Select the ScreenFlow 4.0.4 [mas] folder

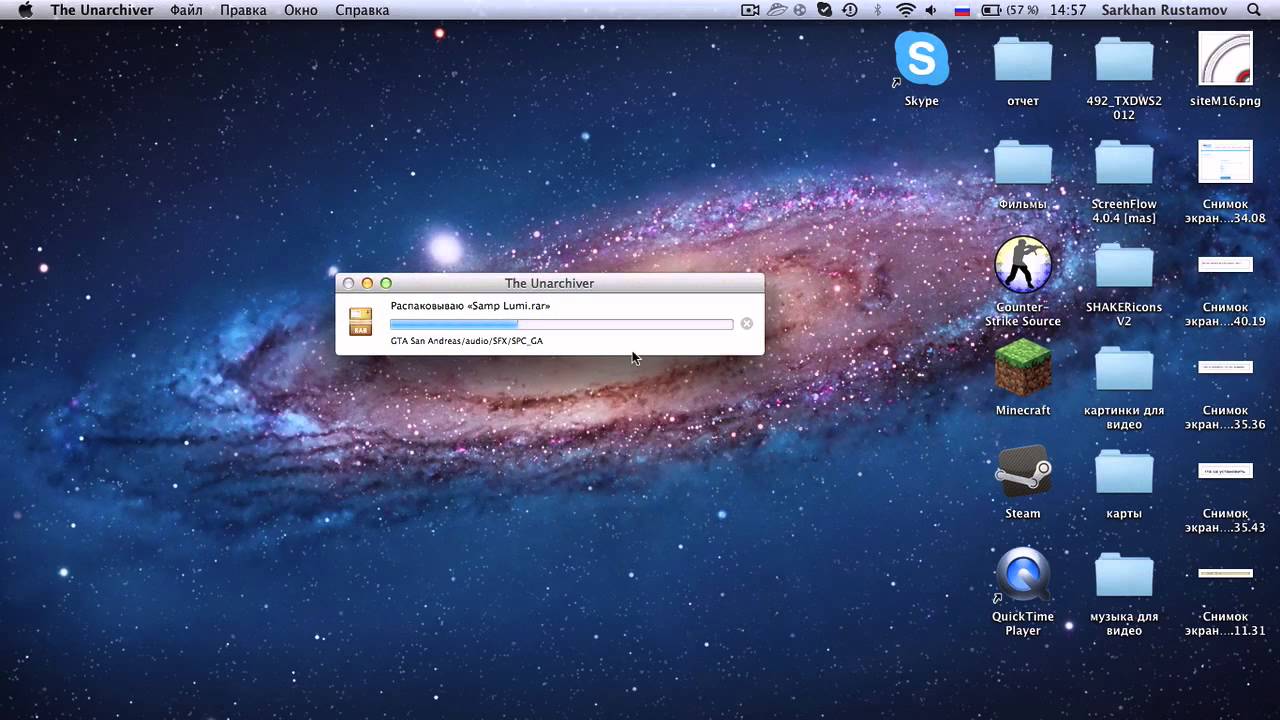[1124, 163]
